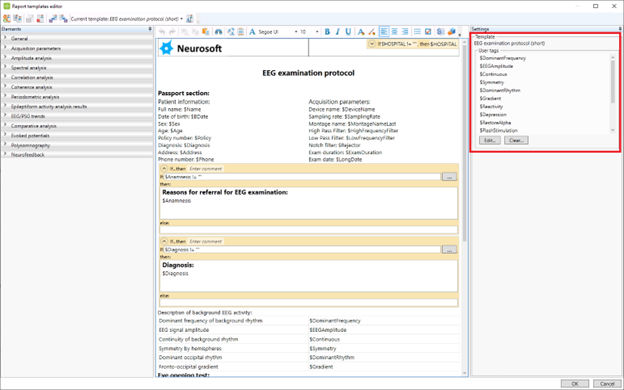The height and width of the screenshot is (390, 624).
Task: Click the Paste clipboard icon
Action: (x=206, y=32)
